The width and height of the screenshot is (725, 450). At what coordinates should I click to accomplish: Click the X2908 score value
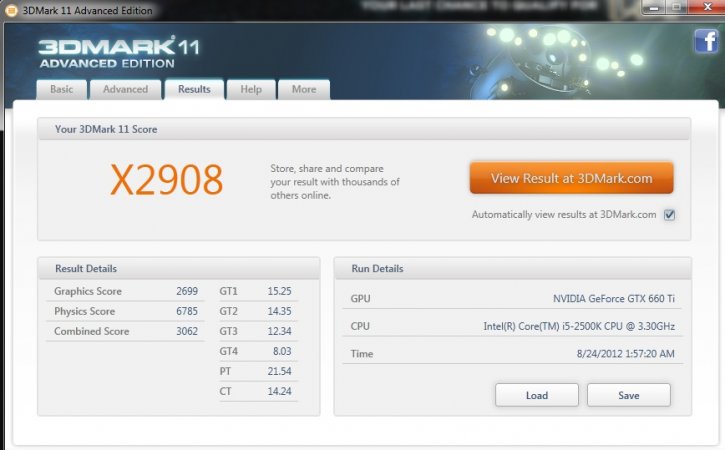tap(166, 180)
